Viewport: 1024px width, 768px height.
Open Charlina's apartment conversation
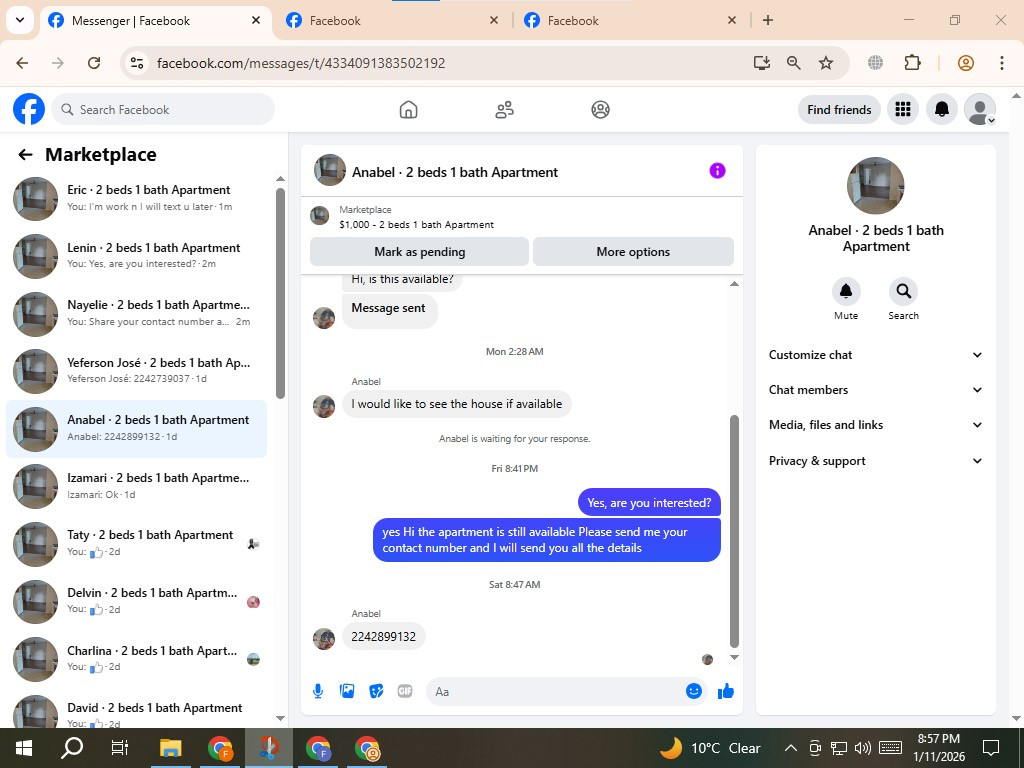136,658
